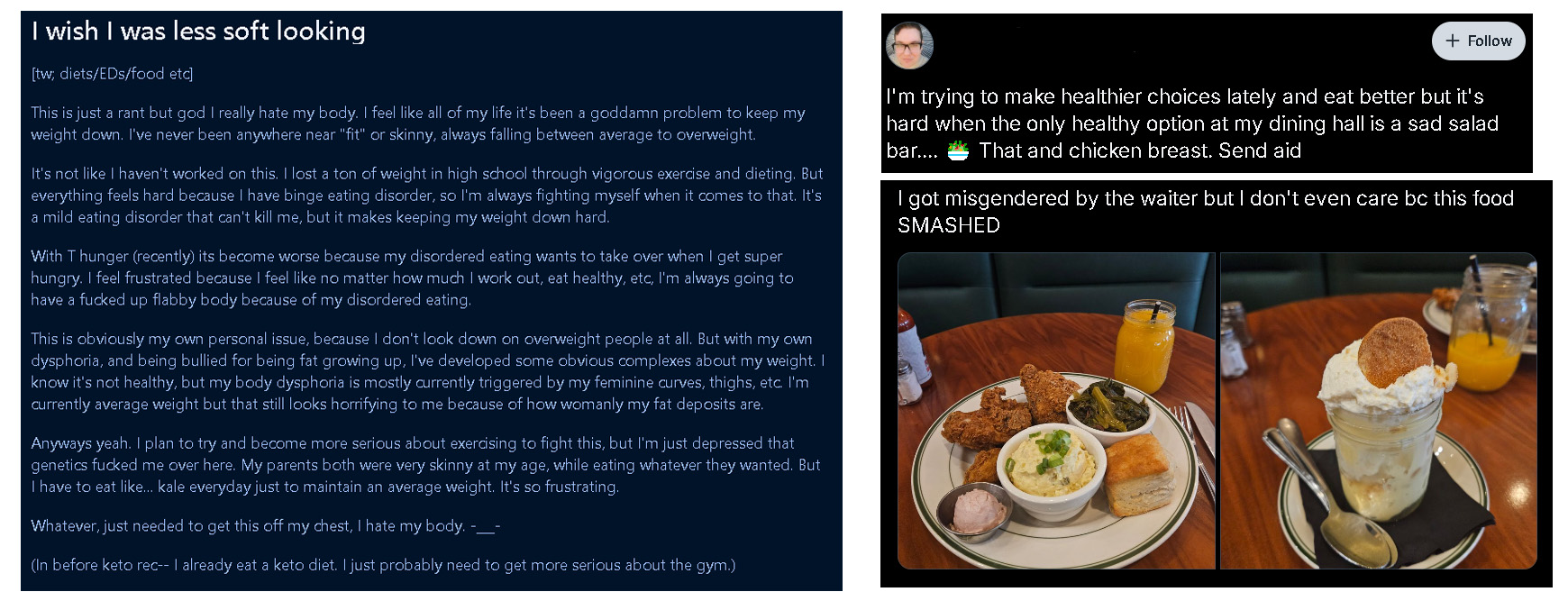The image size is (1568, 601).
Task: Click the dining hall healthier choices post text
Action: tap(1192, 123)
